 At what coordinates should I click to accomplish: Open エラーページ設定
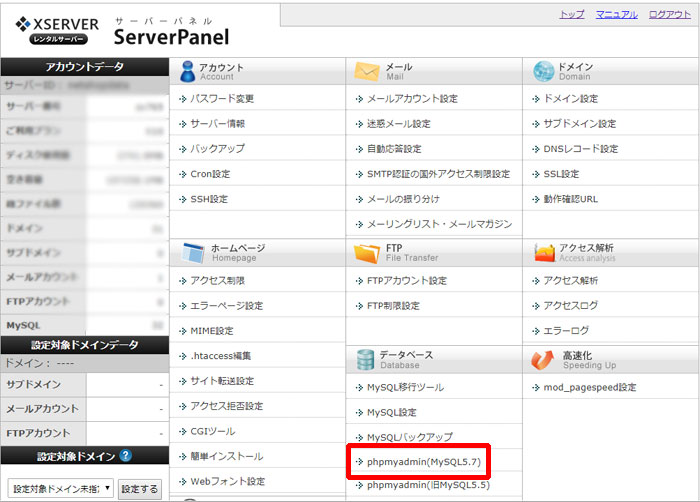226,305
